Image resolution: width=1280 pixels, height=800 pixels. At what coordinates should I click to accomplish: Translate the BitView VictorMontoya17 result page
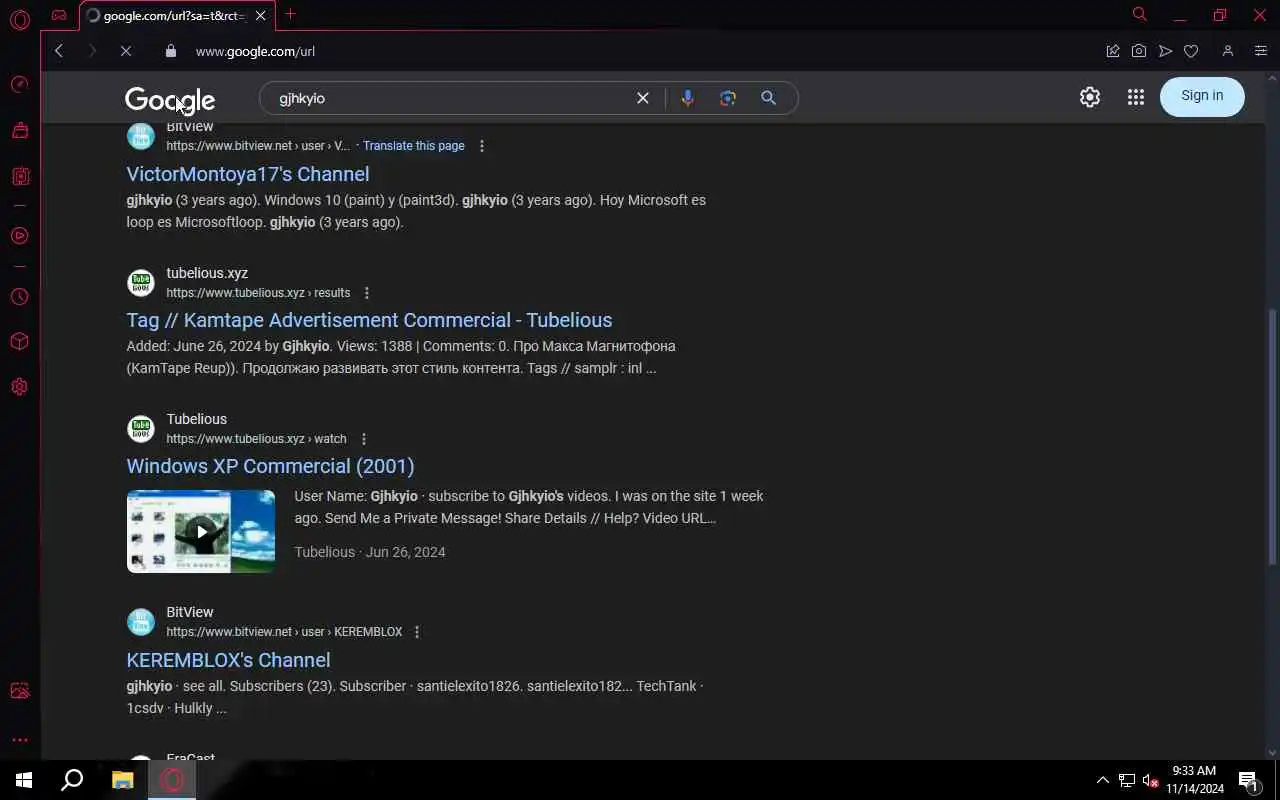tap(413, 146)
